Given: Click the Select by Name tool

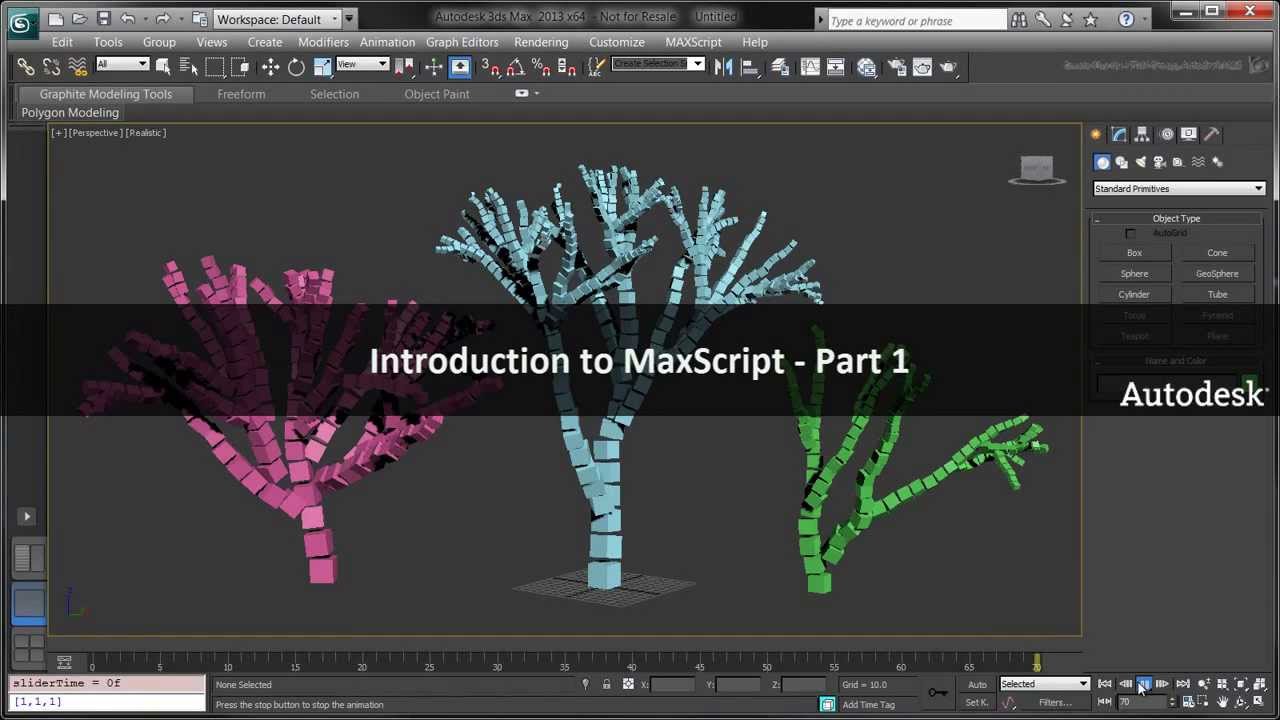Looking at the screenshot, I should coord(188,67).
